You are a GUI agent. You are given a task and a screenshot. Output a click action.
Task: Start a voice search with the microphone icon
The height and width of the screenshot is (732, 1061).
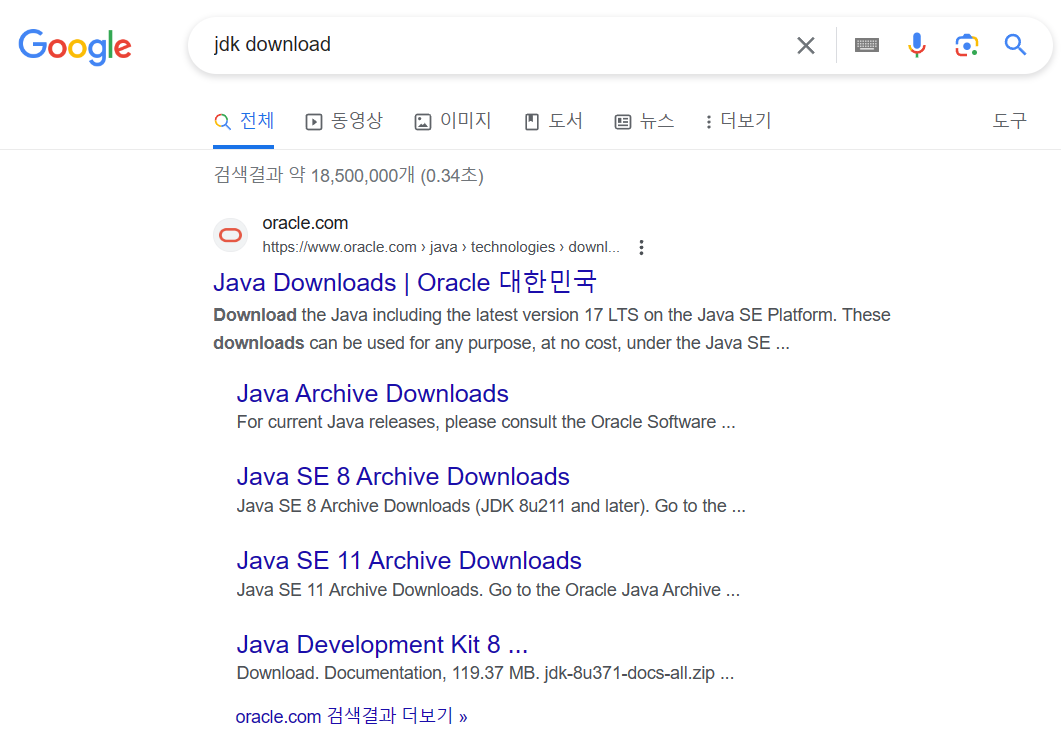tap(916, 45)
